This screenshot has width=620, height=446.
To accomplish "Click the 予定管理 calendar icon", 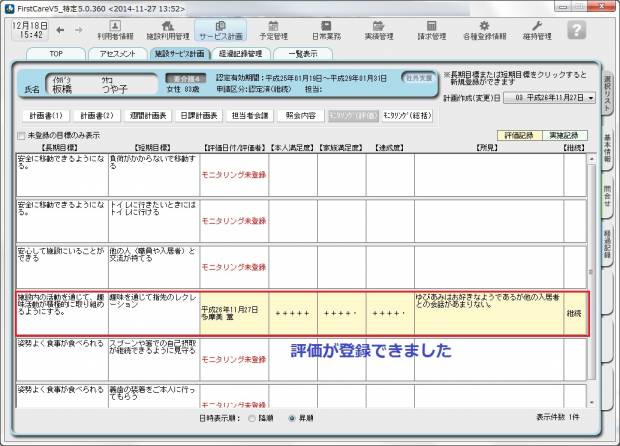I will pos(274,29).
